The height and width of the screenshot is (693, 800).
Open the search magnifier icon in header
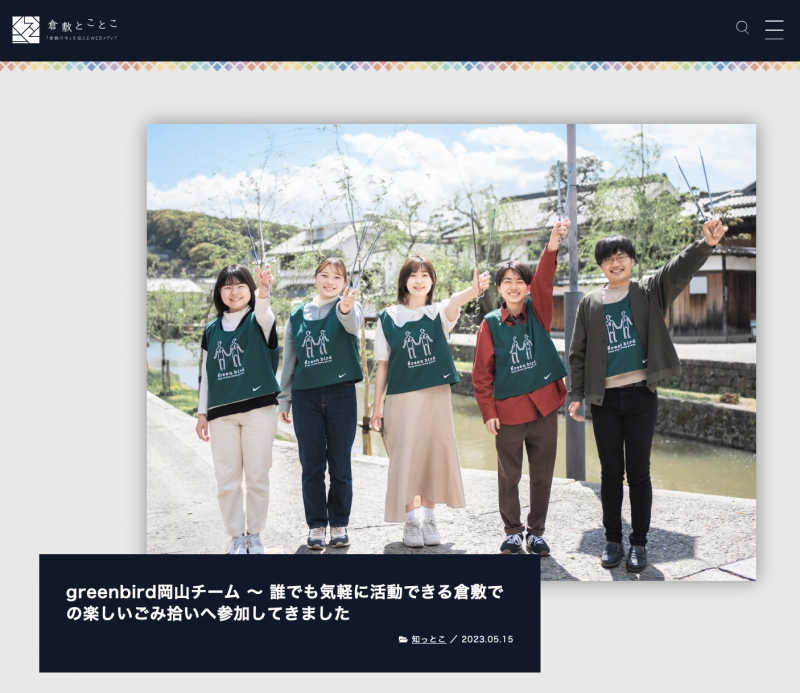point(742,28)
